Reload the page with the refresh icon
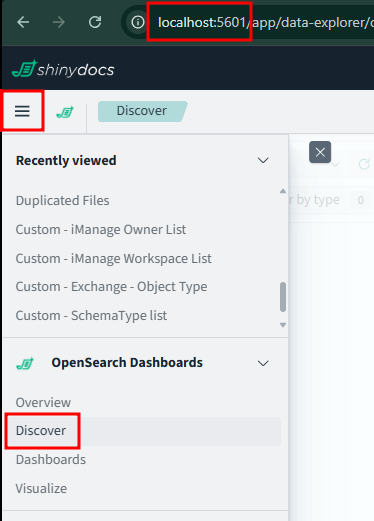Viewport: 374px width, 521px height. 95,22
